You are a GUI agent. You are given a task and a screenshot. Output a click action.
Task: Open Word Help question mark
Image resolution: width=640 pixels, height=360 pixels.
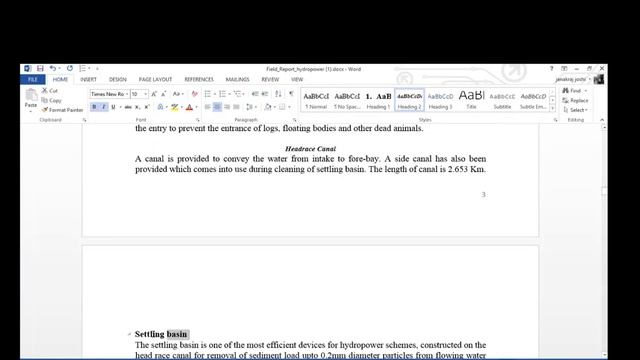point(551,69)
